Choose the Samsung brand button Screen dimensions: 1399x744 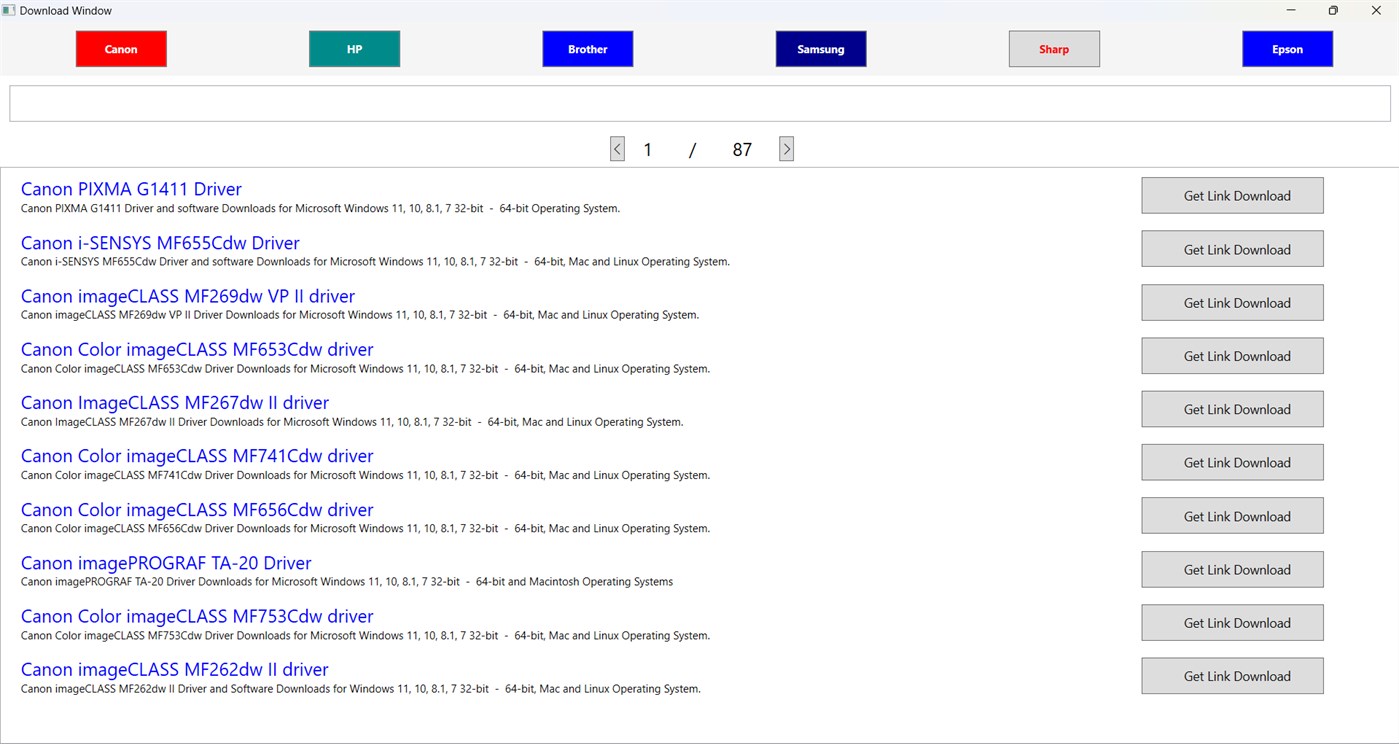(820, 49)
